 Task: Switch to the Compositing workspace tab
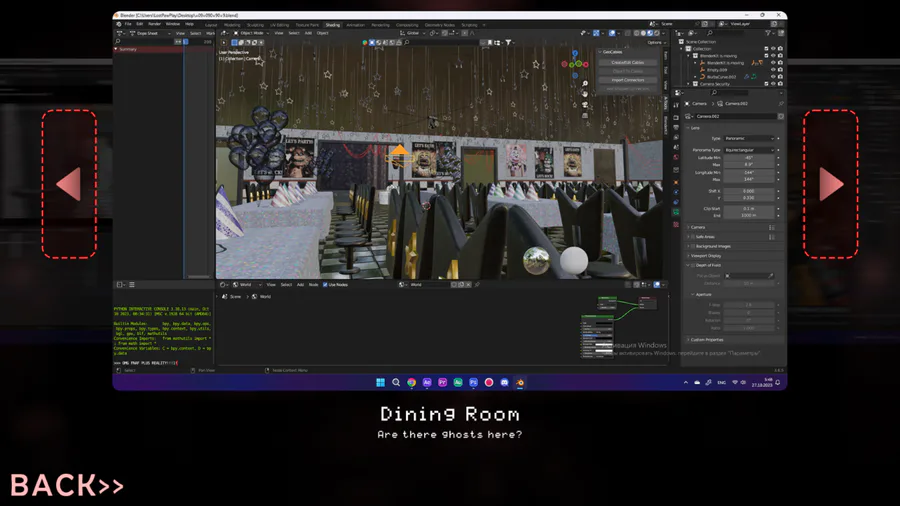coord(407,25)
